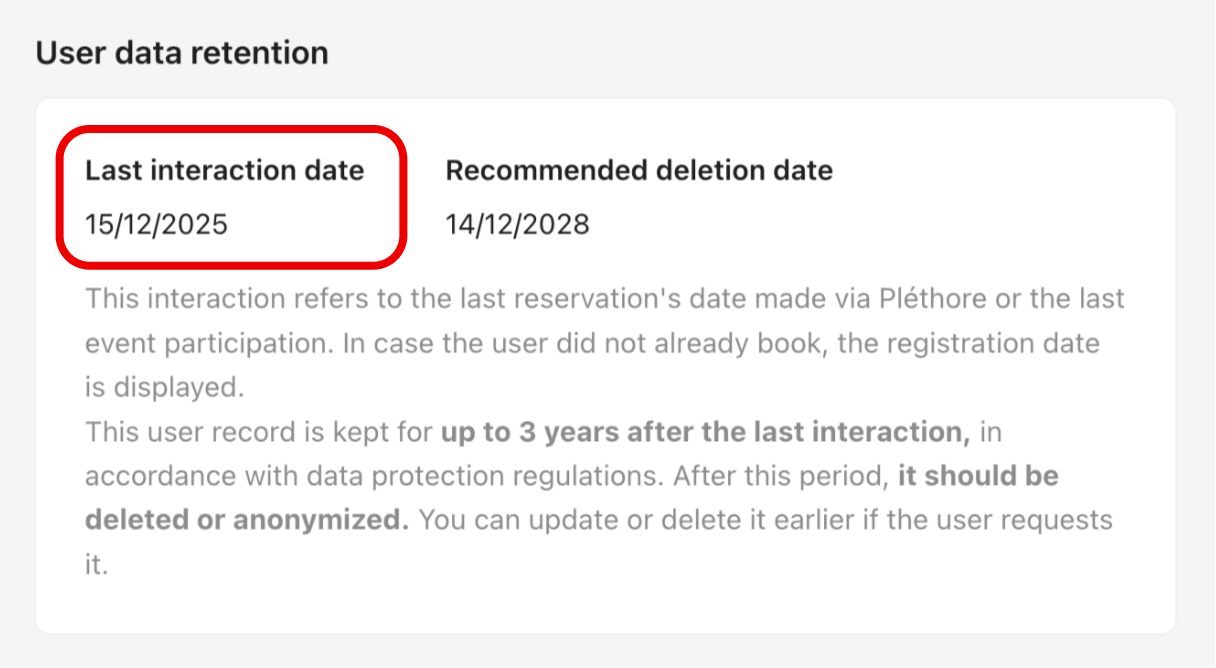1216x668 pixels.
Task: Click 'This user record is kept for' text
Action: [x=260, y=432]
